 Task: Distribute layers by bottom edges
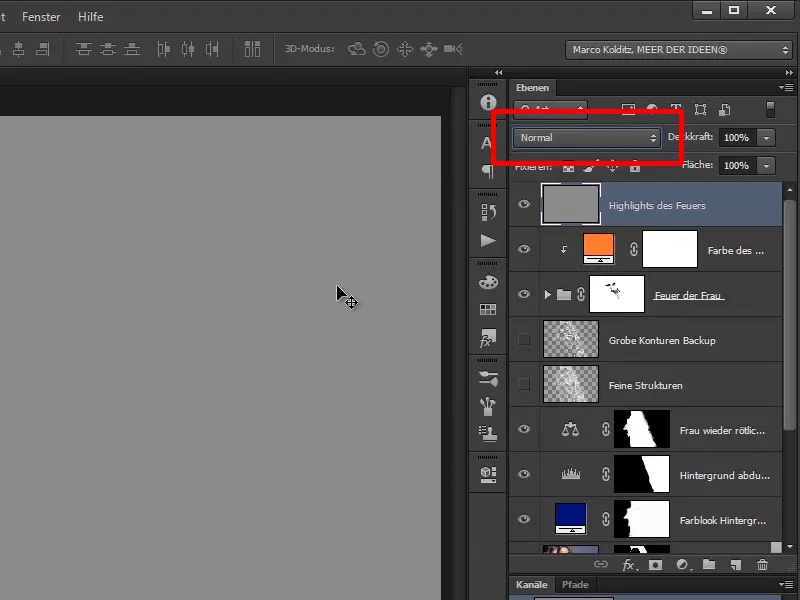tap(132, 49)
